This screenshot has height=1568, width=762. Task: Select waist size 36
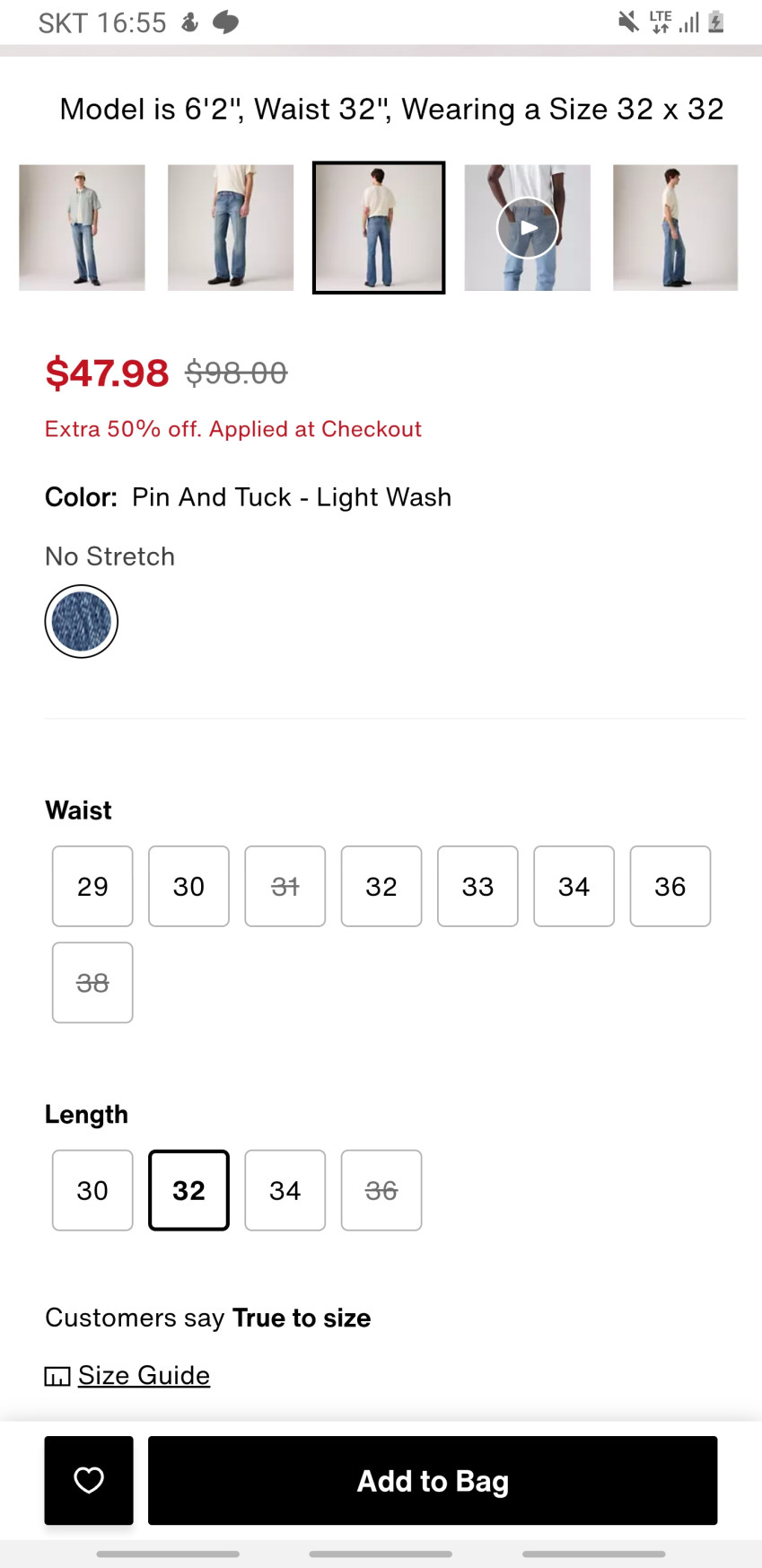point(670,887)
